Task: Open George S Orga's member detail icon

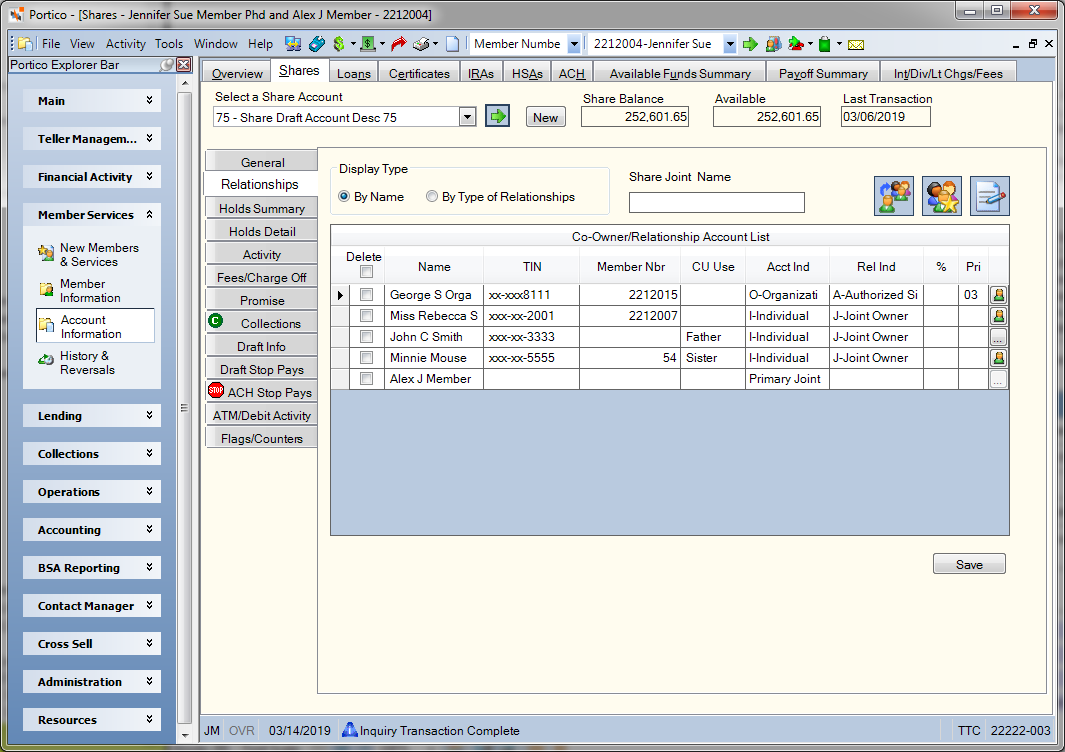Action: [998, 295]
